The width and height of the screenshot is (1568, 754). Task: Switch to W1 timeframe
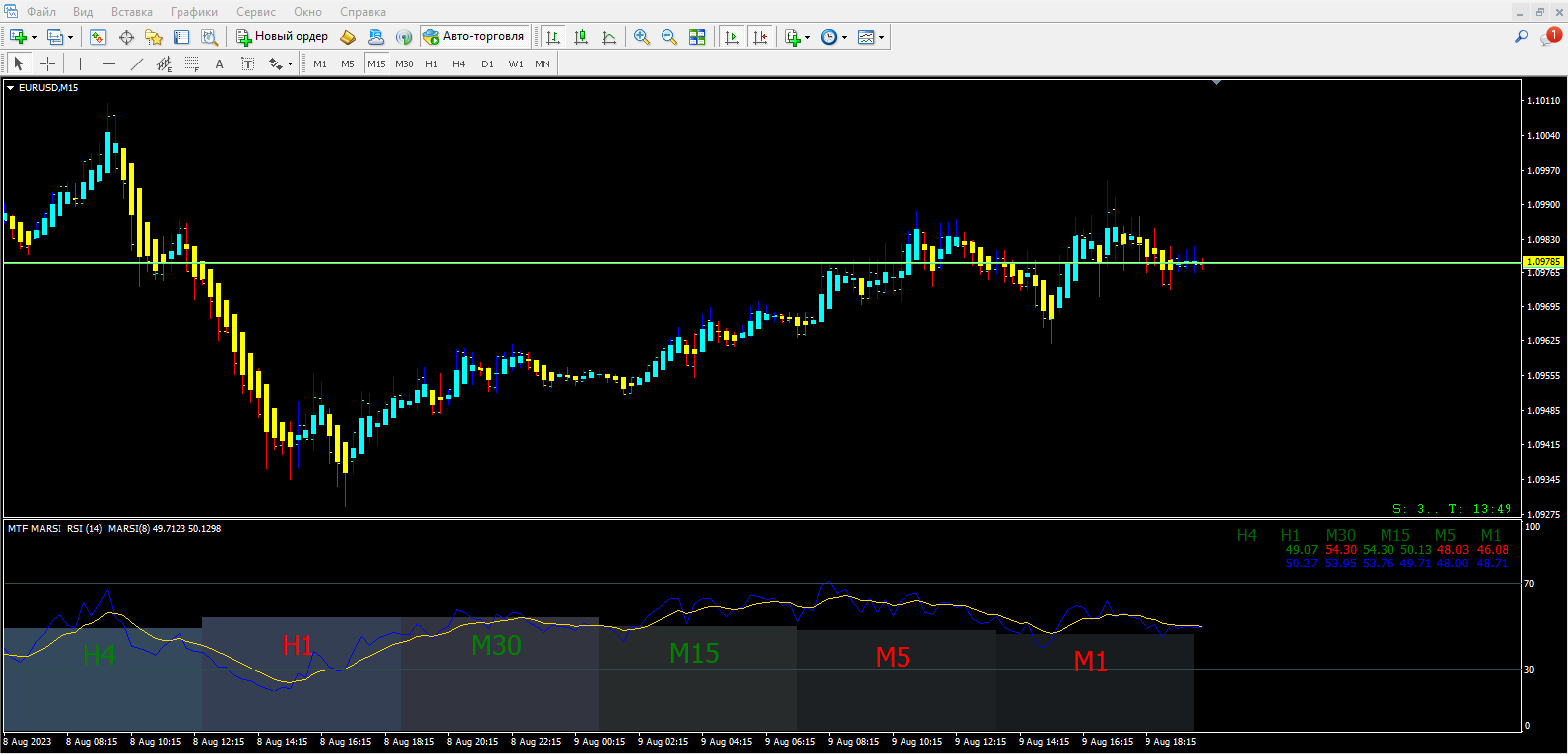click(x=516, y=63)
